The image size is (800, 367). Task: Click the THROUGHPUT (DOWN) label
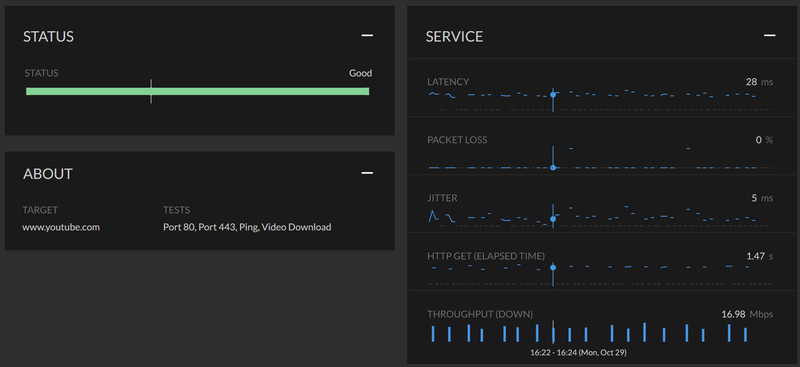tap(480, 314)
